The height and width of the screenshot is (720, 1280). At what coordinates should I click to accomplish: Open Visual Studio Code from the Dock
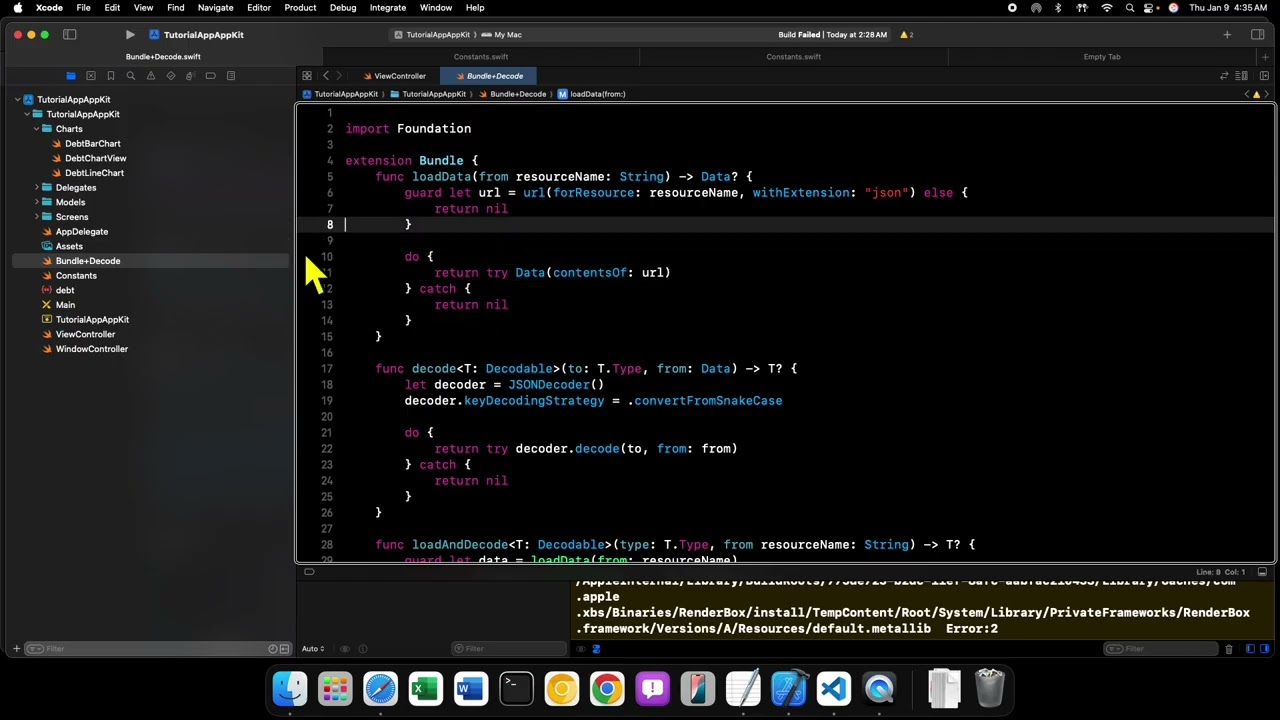834,689
